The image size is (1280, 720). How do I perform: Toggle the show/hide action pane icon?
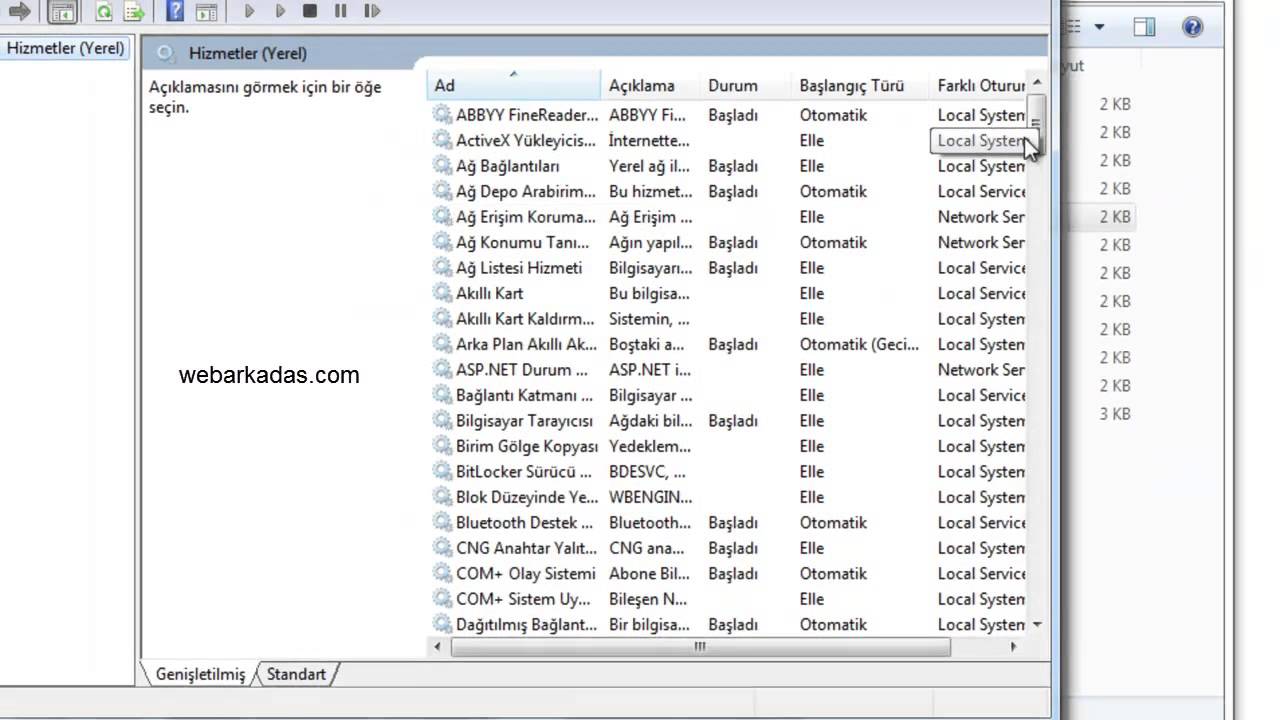206,12
